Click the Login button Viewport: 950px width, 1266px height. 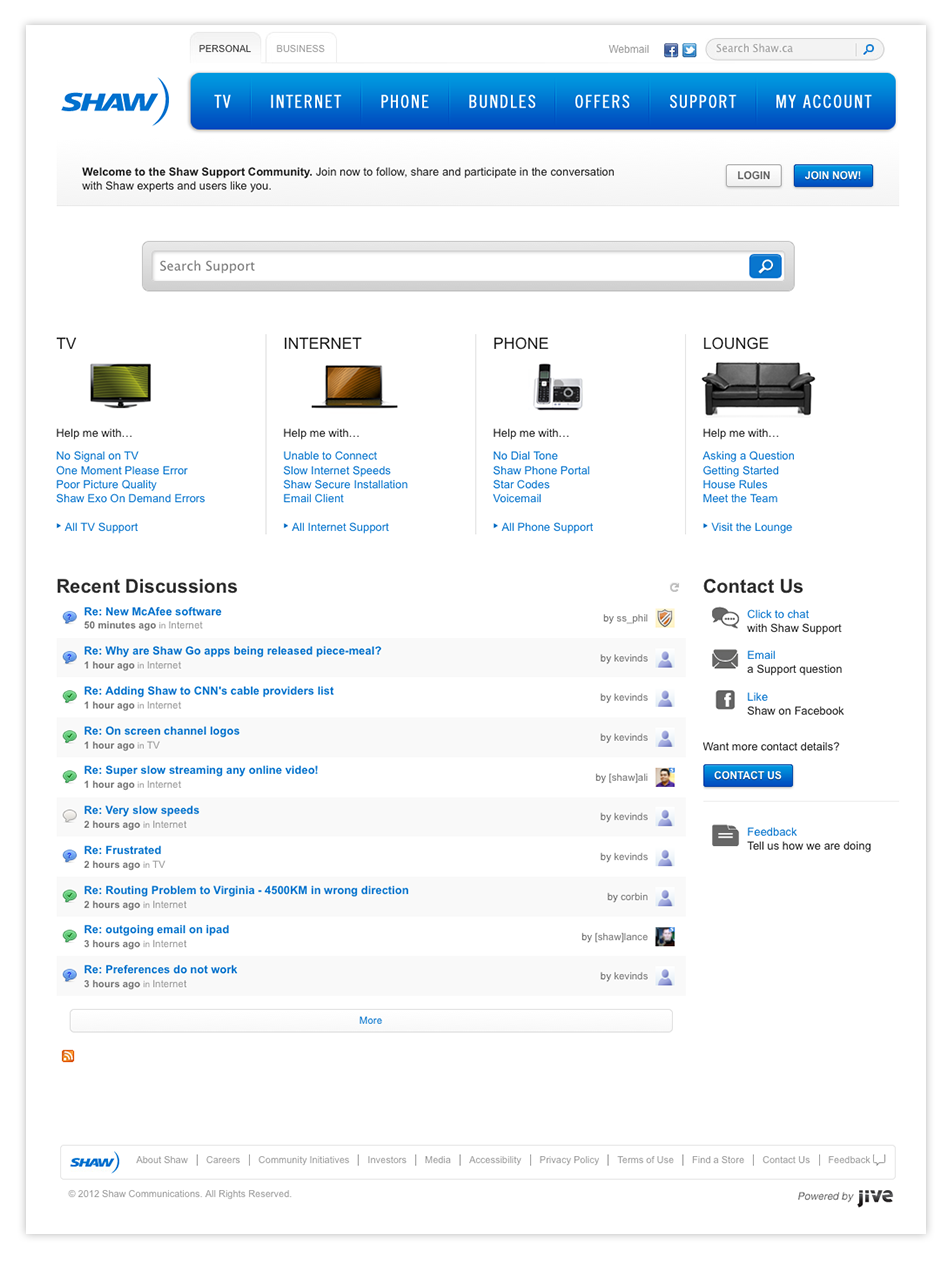pyautogui.click(x=754, y=175)
